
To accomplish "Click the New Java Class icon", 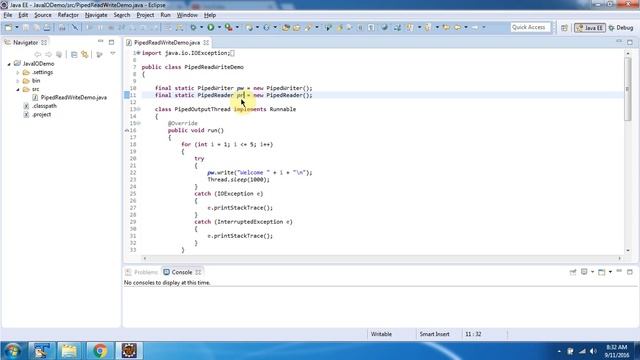I will pyautogui.click(x=266, y=27).
